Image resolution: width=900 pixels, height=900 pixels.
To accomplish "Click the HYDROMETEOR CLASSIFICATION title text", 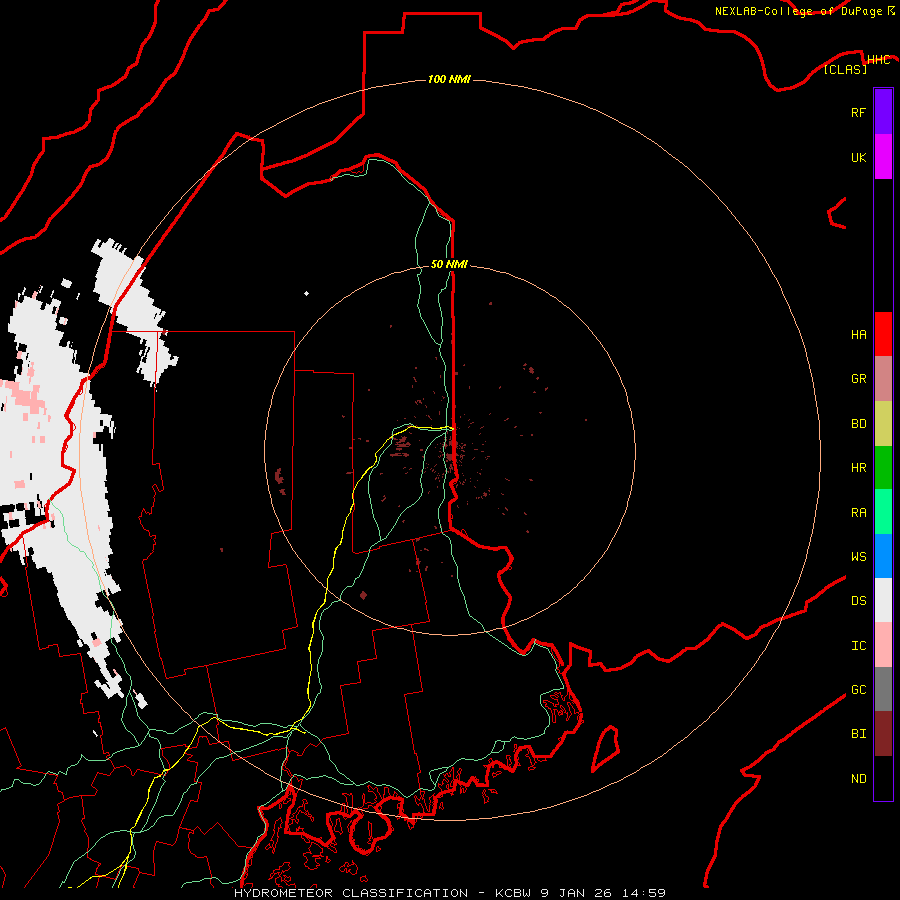I will click(351, 893).
